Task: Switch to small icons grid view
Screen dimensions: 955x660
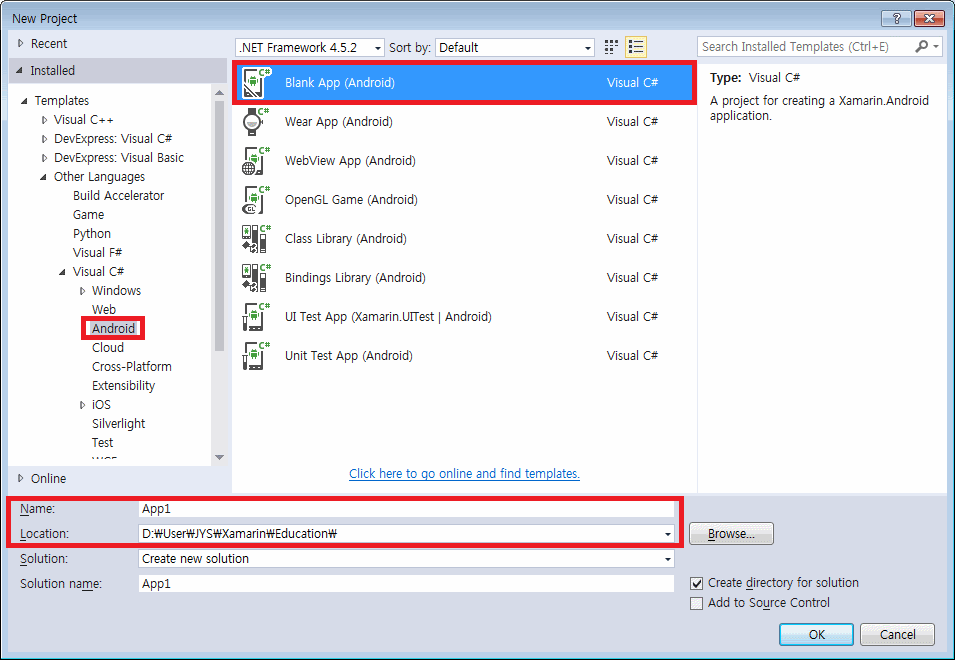Action: pyautogui.click(x=611, y=47)
